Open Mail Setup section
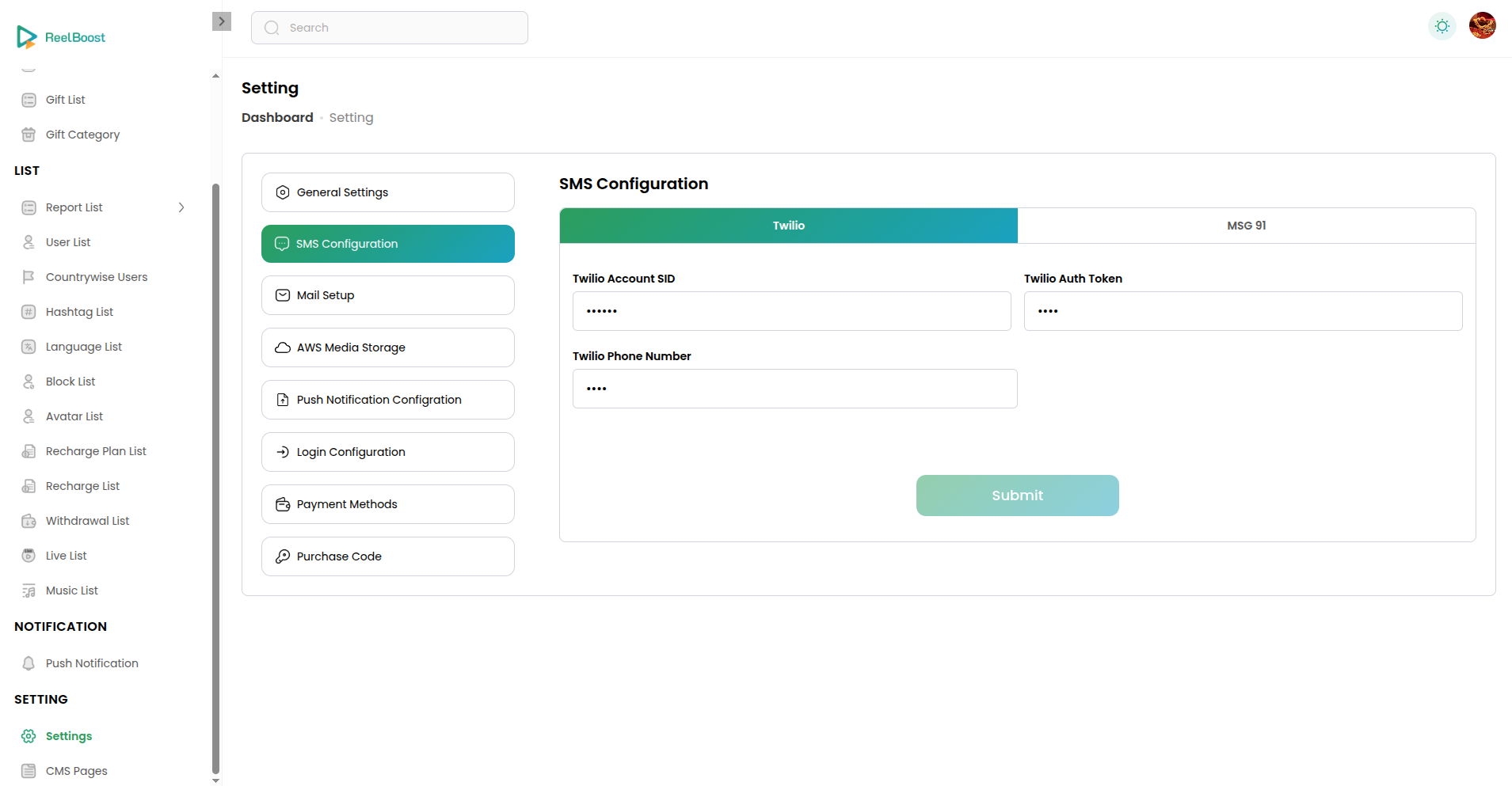 point(388,295)
